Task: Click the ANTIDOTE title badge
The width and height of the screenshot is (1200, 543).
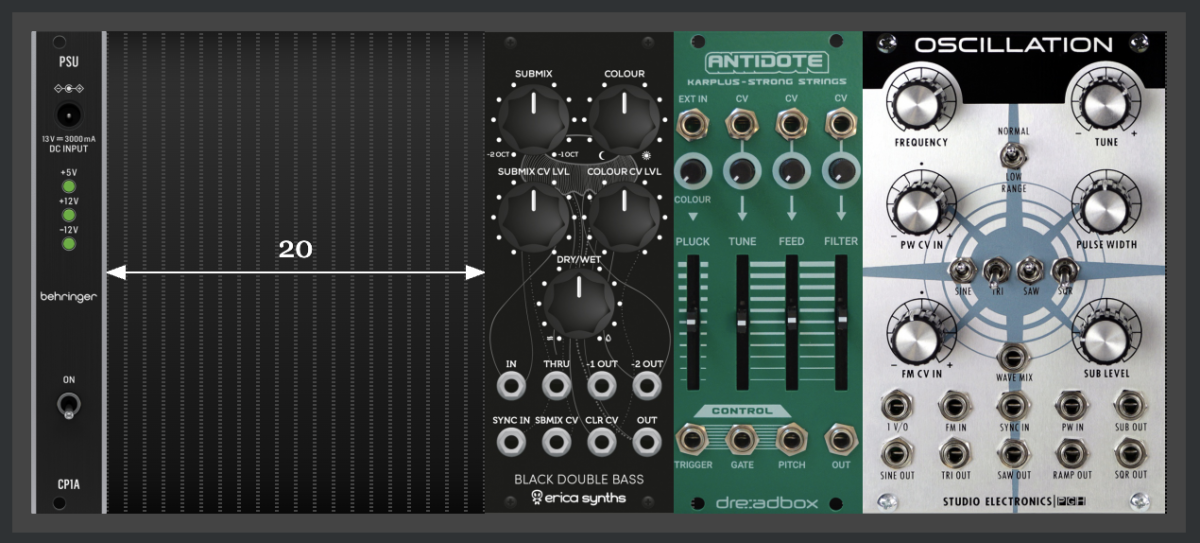Action: 767,63
